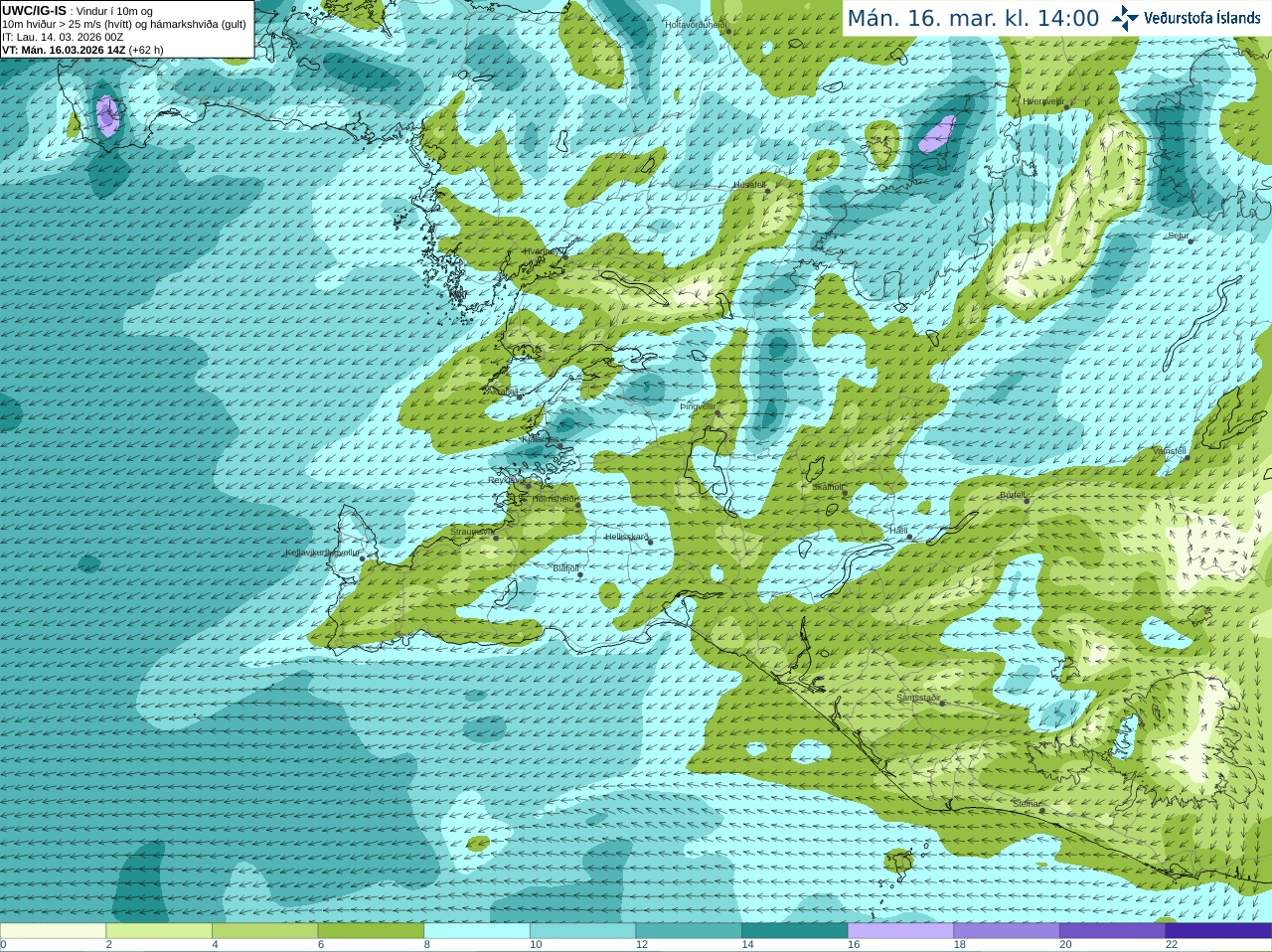
Task: Click the Steinar station marker
Action: (1042, 810)
